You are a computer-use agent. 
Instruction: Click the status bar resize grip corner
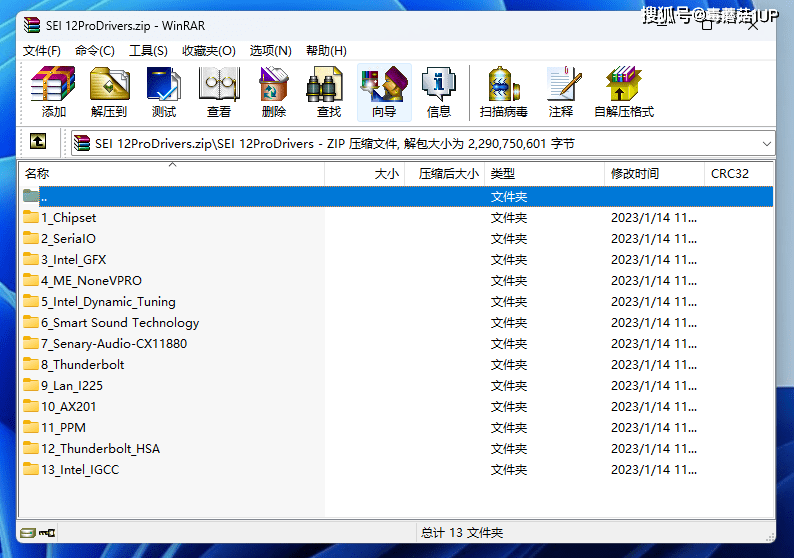770,537
